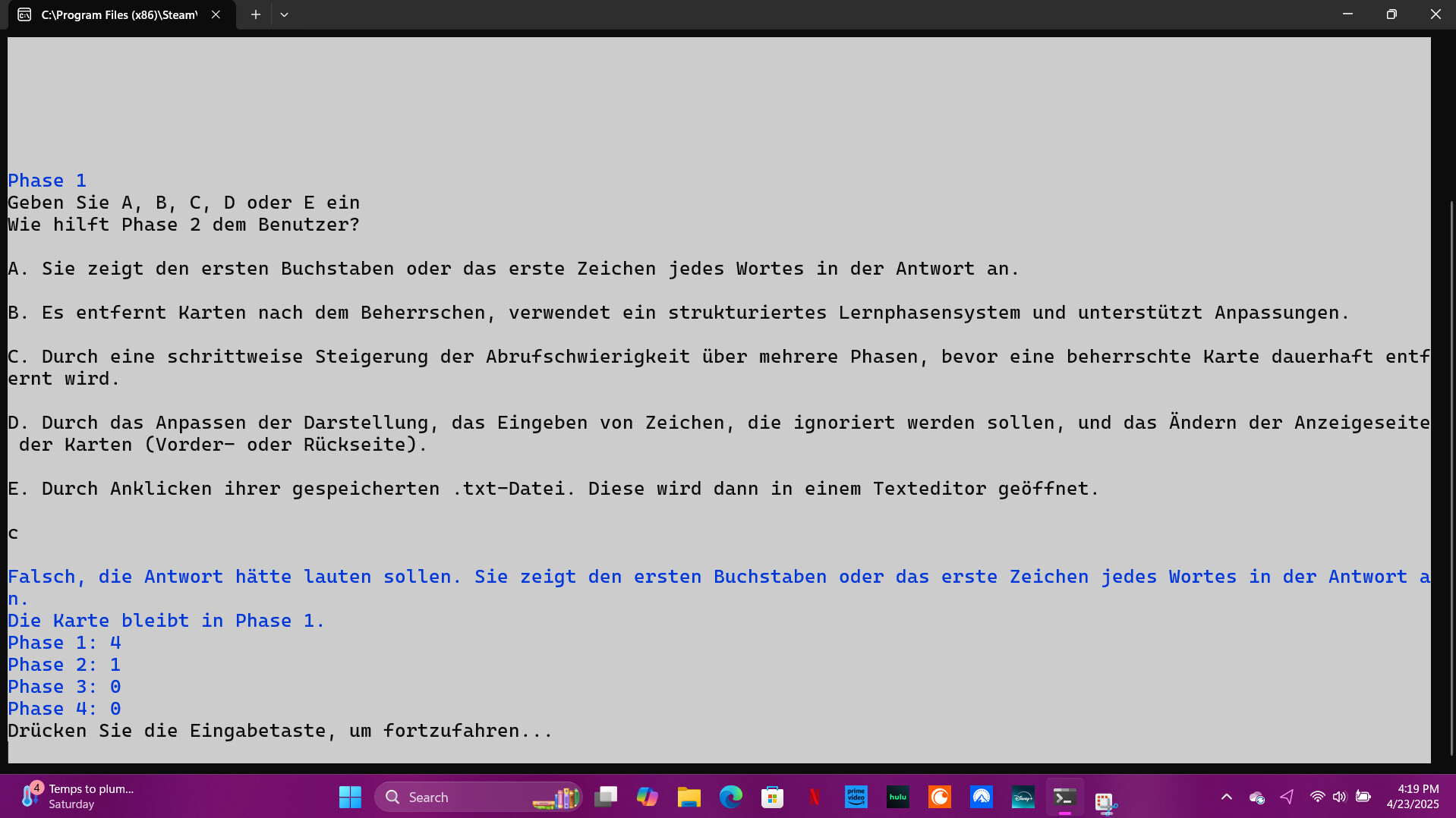Launch Microsoft Edge browser
This screenshot has height=818, width=1456.
click(x=731, y=797)
